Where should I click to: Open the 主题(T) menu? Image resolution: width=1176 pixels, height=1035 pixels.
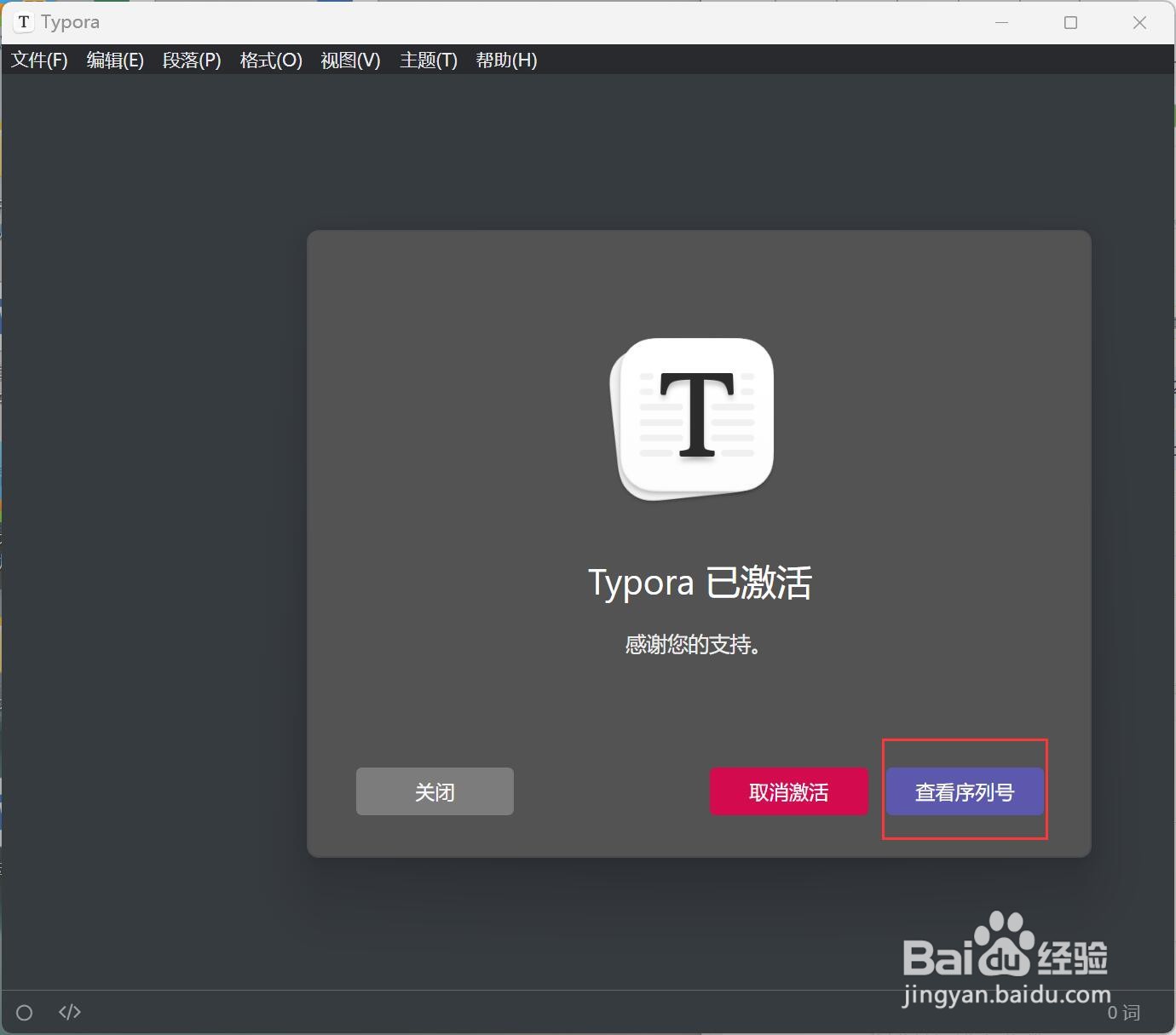tap(429, 60)
